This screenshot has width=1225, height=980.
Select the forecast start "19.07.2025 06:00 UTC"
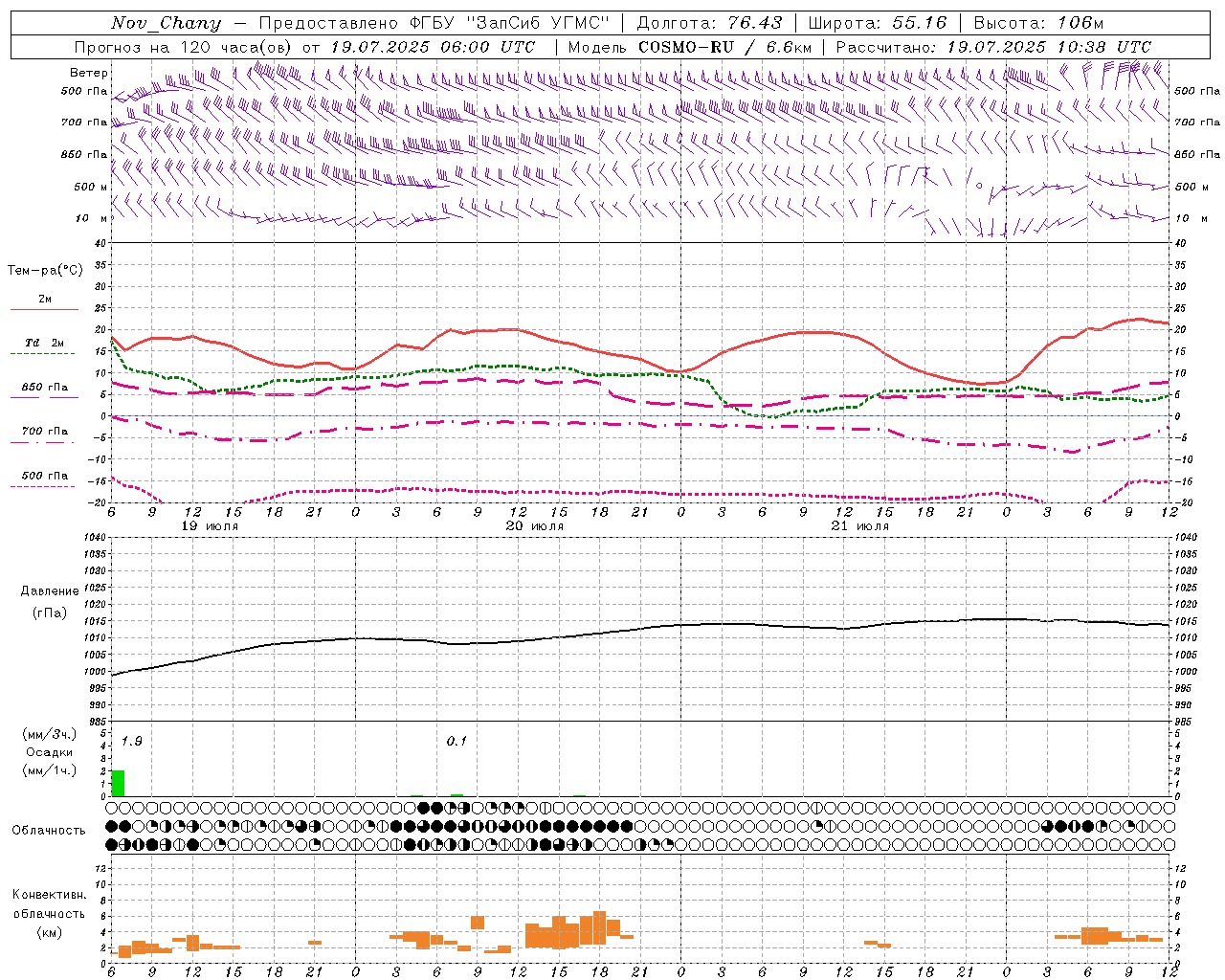point(433,47)
